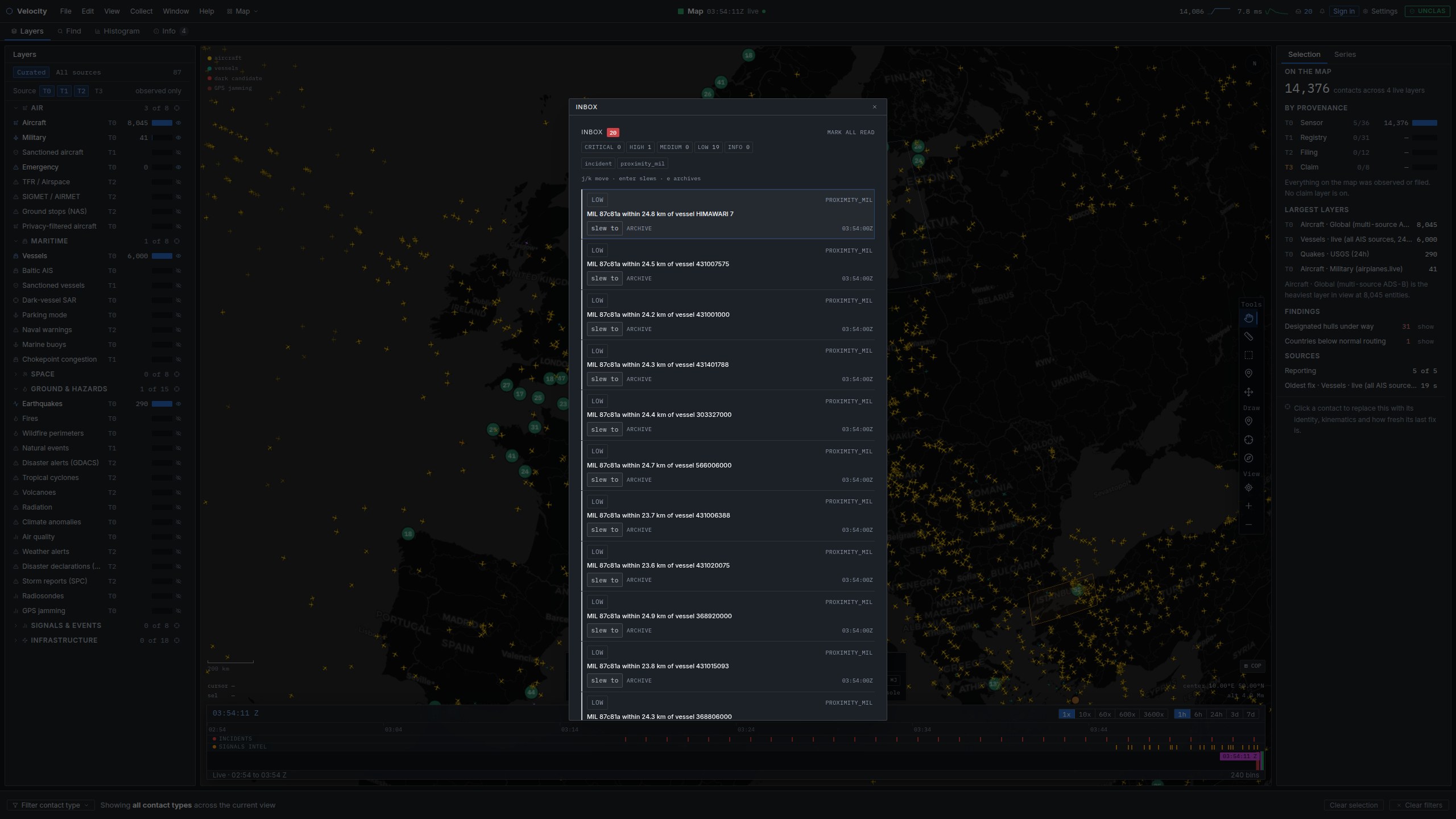Click the AIR group target icon

[177, 108]
